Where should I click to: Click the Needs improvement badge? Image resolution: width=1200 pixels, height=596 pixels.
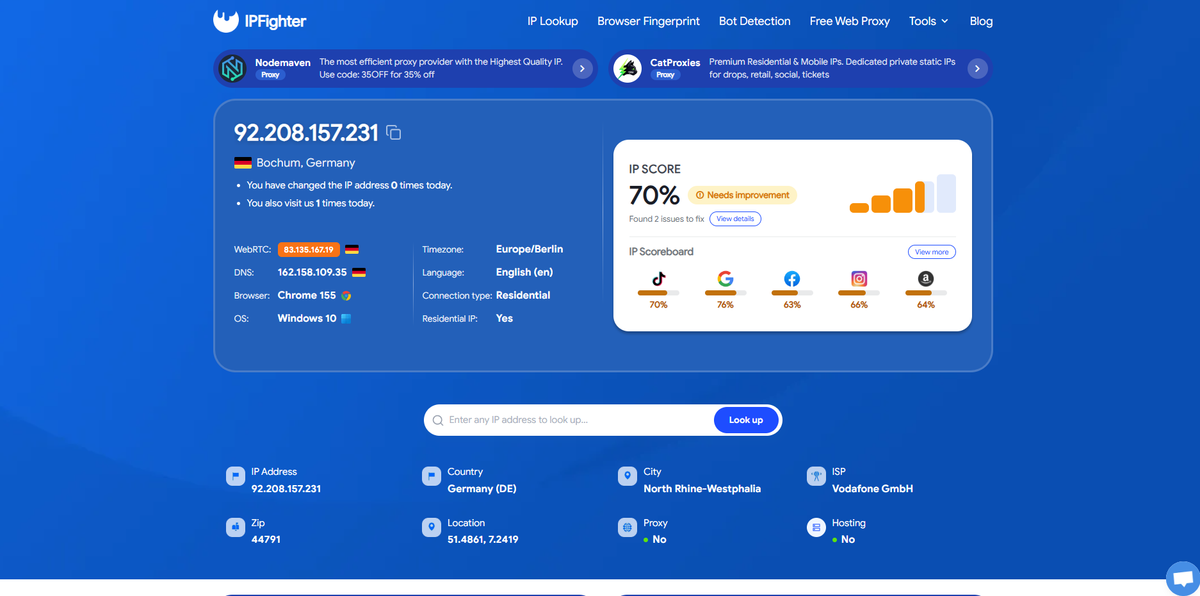tap(742, 195)
